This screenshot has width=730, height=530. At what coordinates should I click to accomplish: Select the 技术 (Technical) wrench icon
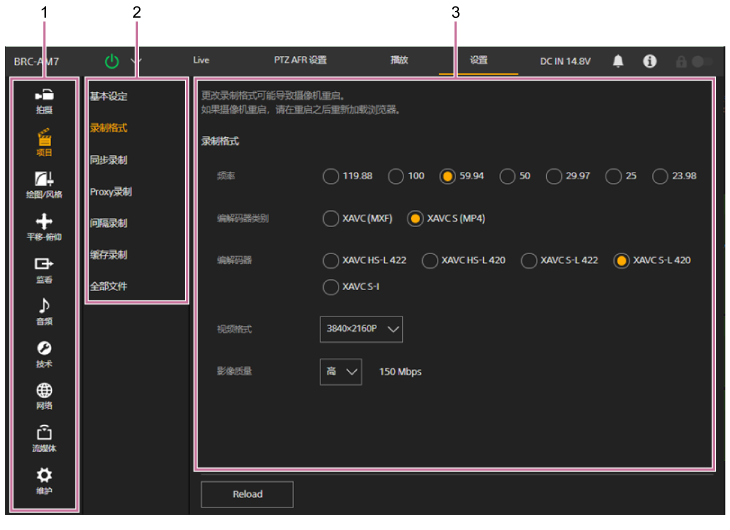(44, 352)
